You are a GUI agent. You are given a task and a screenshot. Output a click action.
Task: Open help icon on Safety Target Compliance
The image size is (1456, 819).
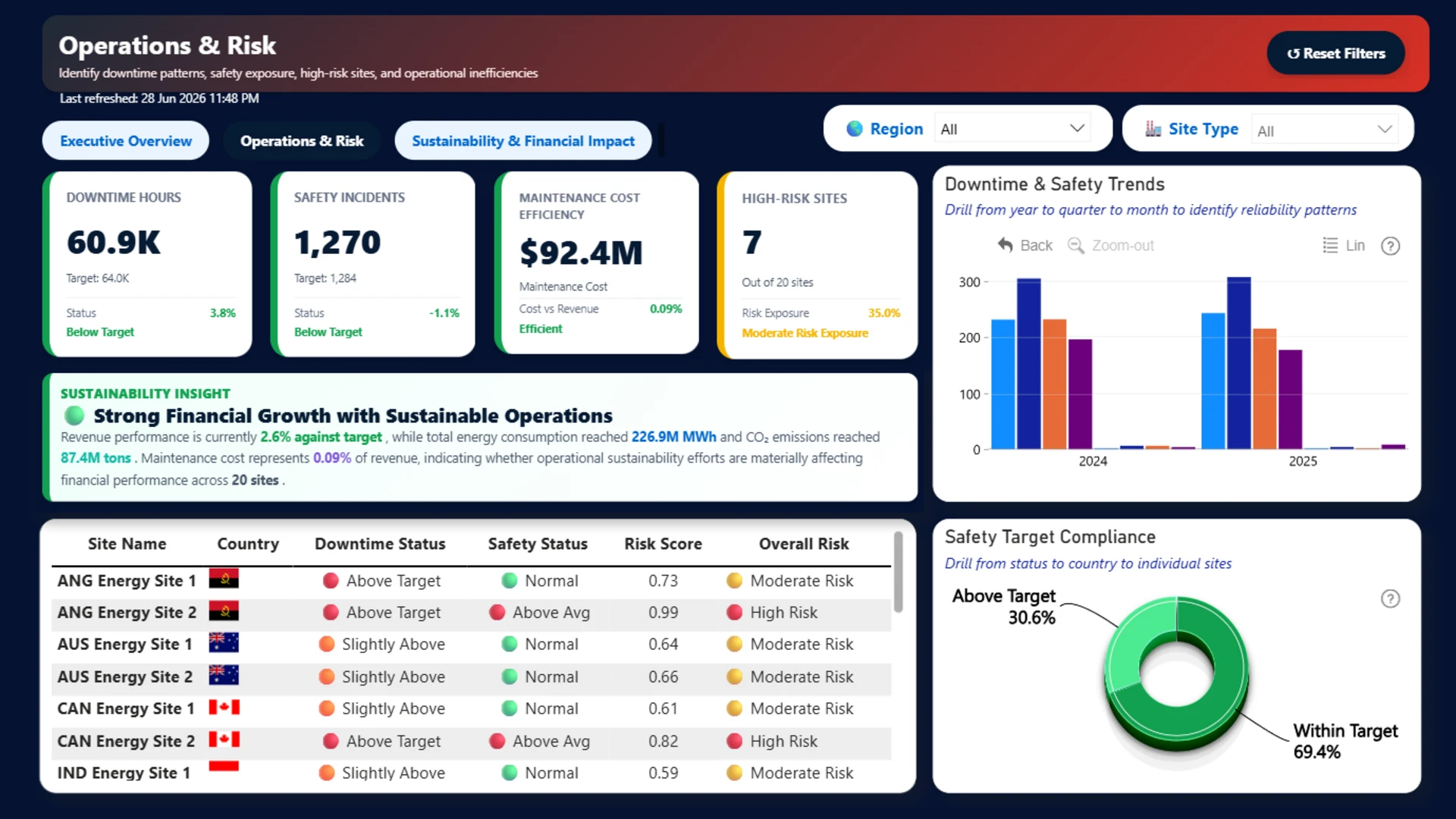click(1390, 598)
